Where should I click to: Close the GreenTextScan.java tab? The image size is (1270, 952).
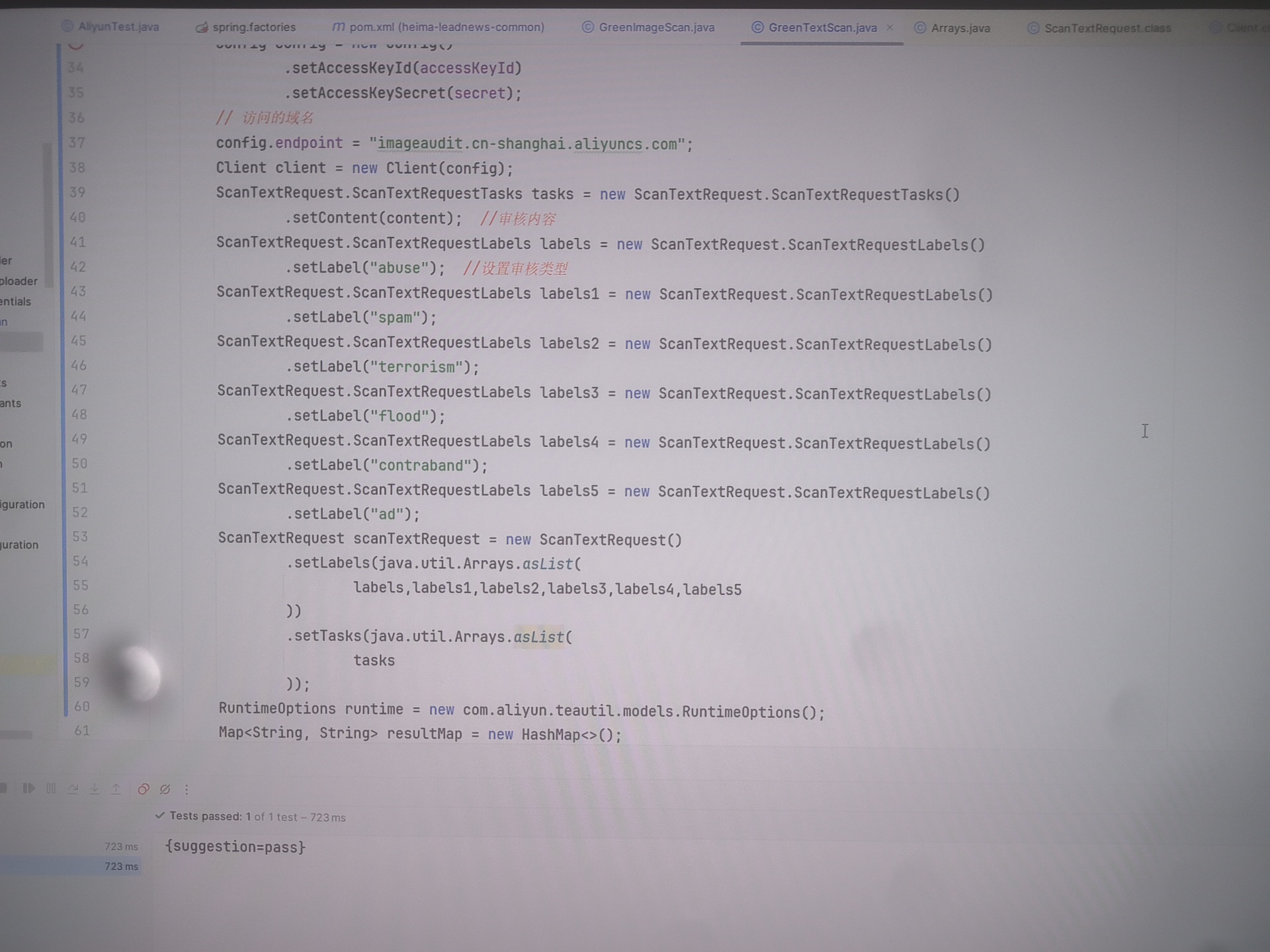point(890,28)
